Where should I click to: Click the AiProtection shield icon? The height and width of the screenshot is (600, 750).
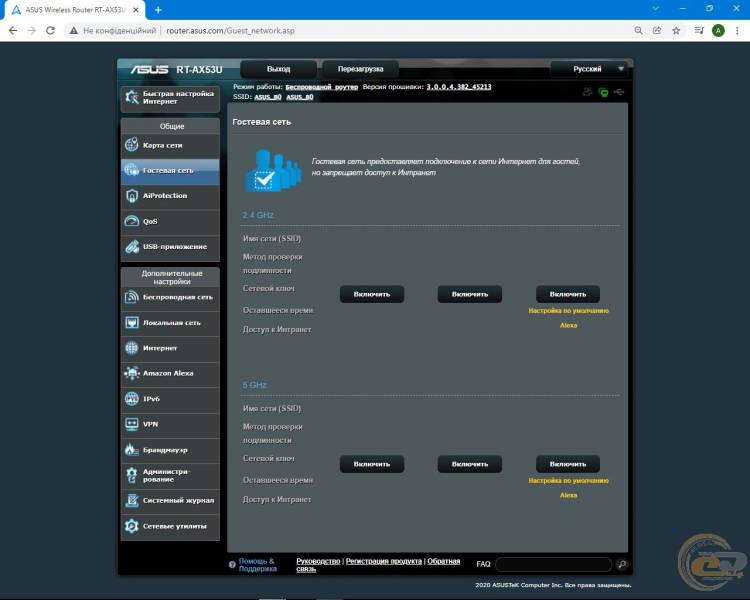tap(132, 195)
